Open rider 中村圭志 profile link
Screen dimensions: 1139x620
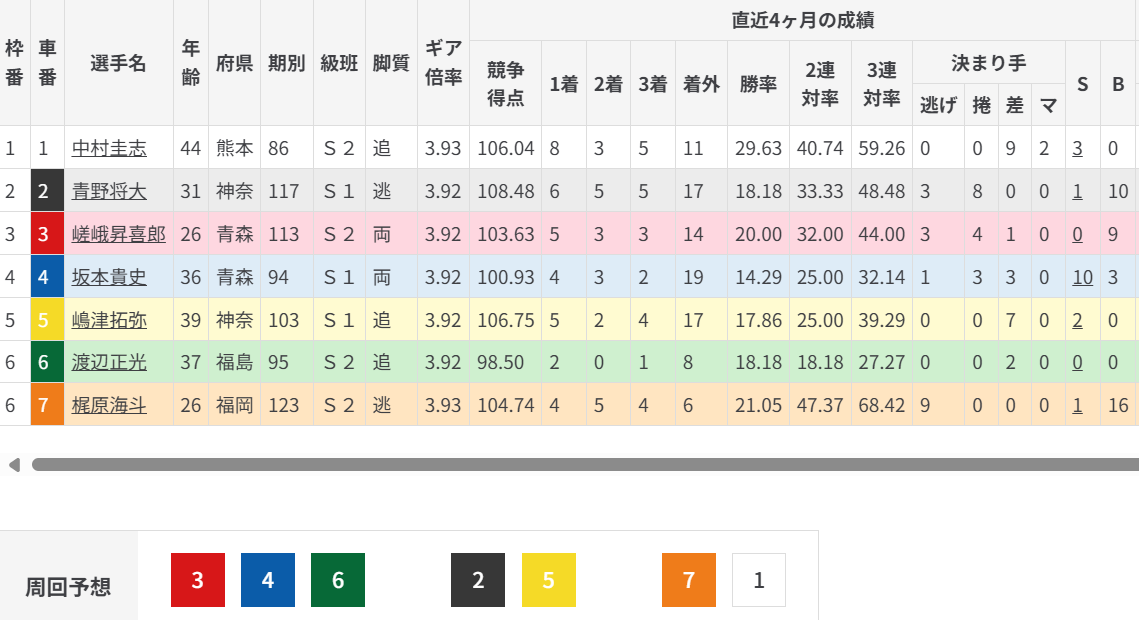(109, 149)
